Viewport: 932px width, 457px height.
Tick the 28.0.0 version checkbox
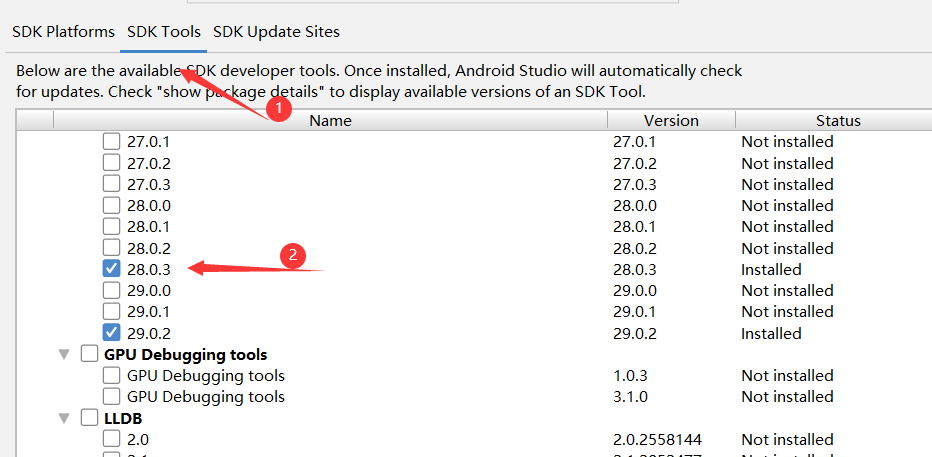111,206
